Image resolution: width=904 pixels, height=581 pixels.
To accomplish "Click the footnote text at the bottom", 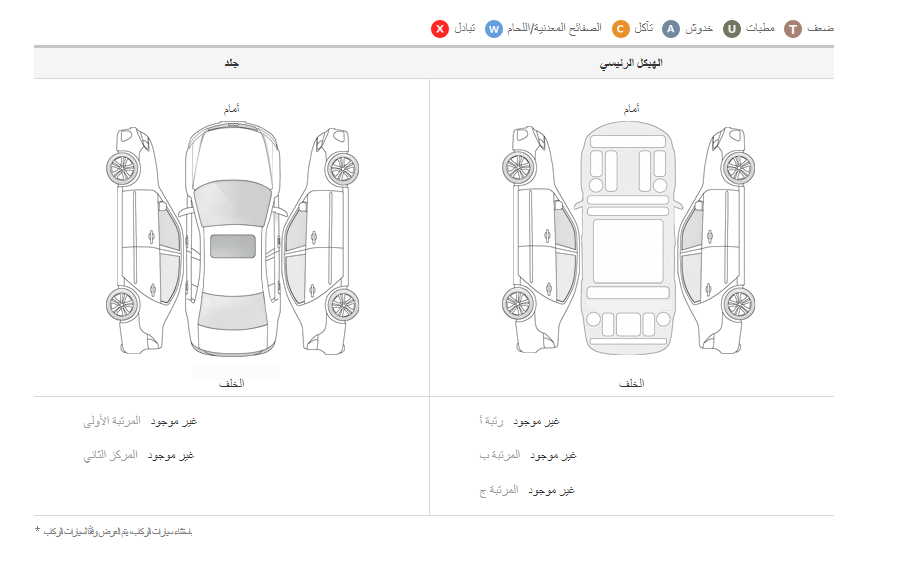I will click(x=116, y=530).
